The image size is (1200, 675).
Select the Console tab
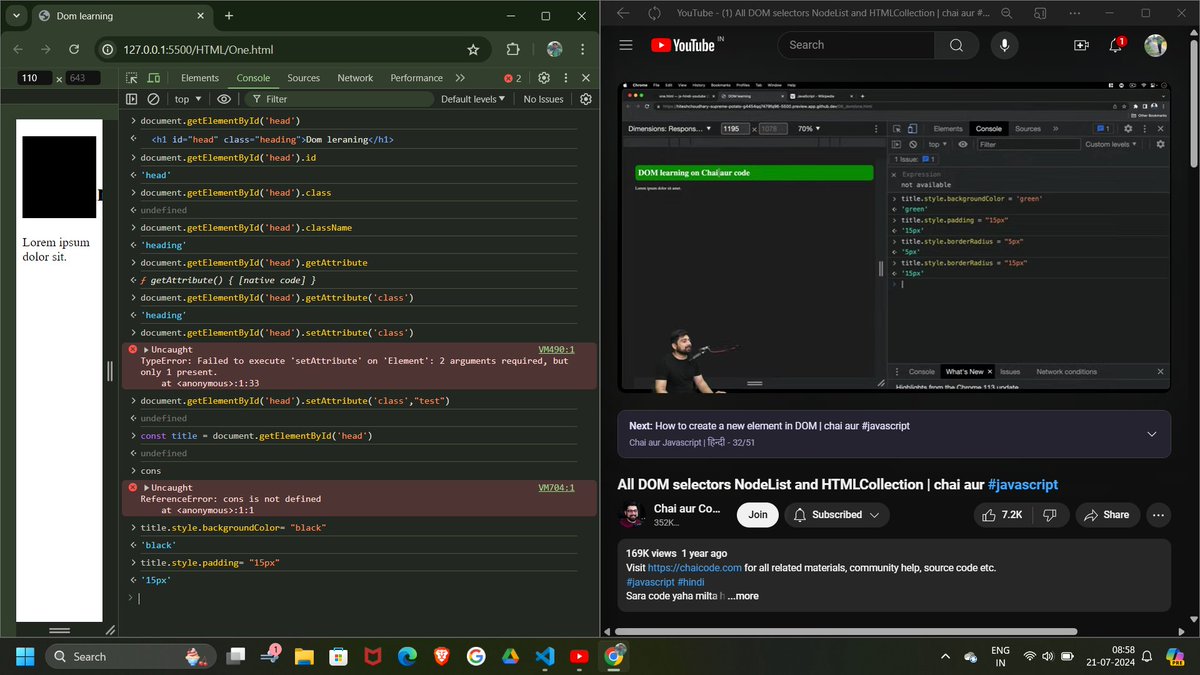pos(253,78)
